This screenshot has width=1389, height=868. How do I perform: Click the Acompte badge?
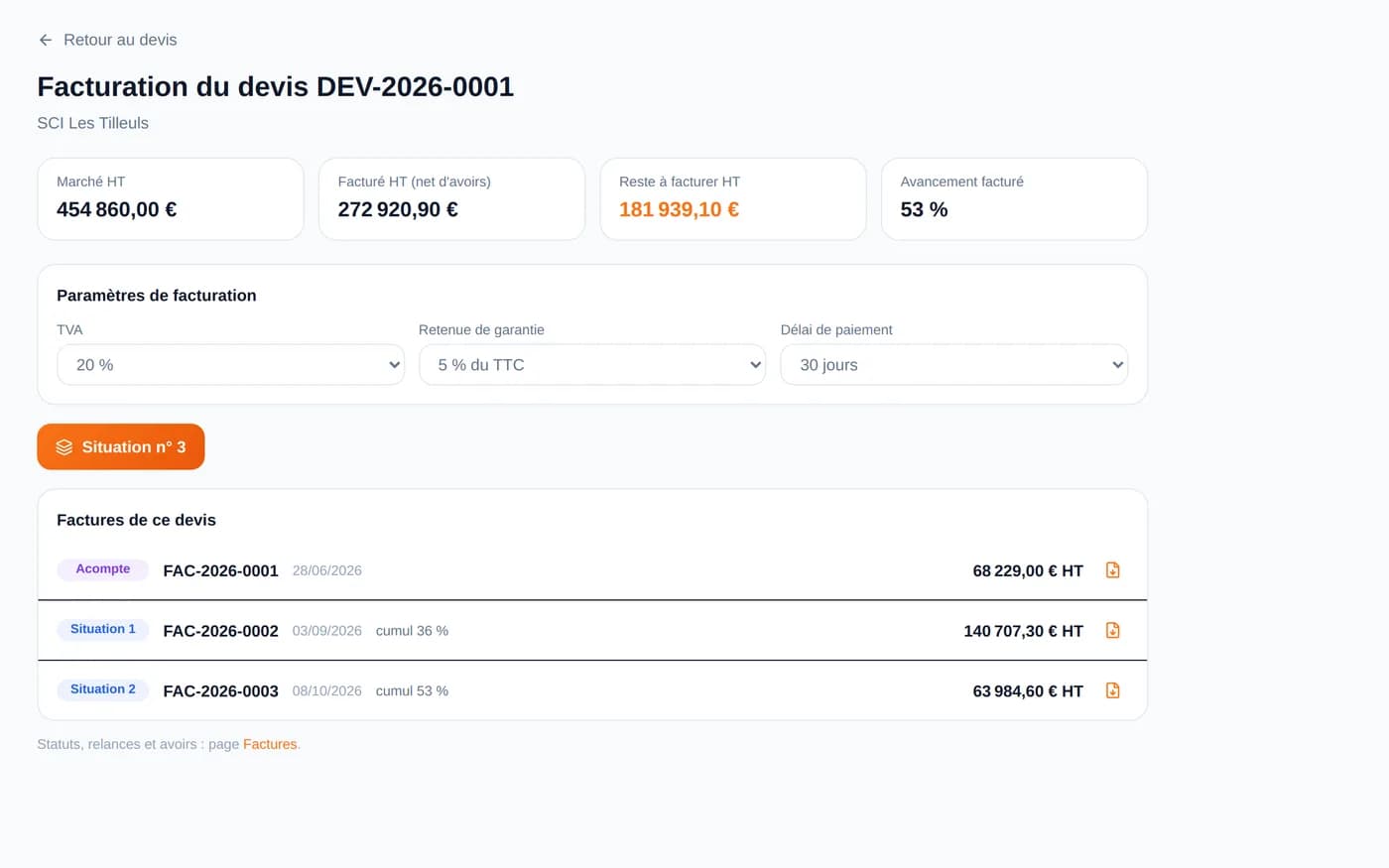103,569
